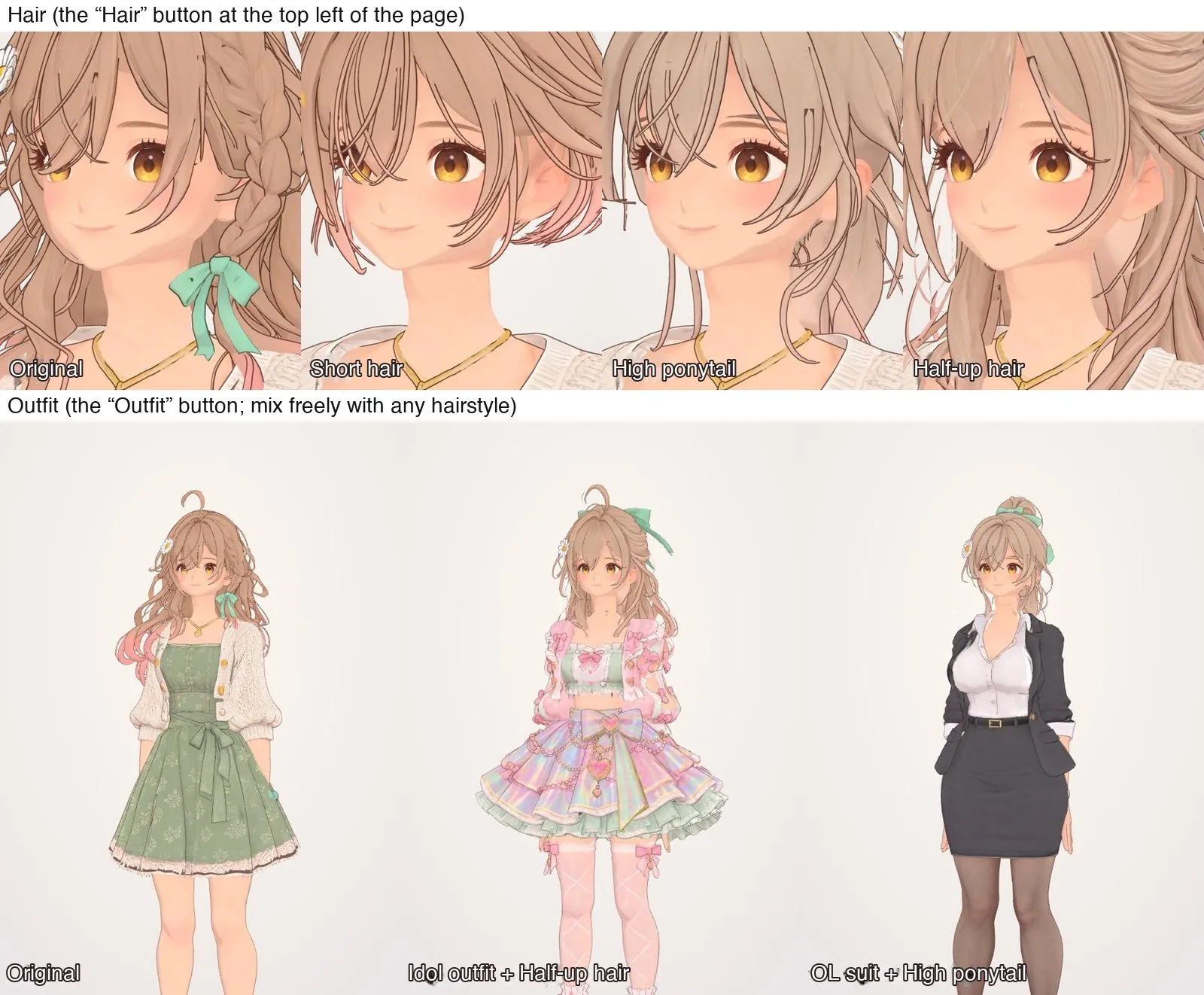Select the Short hair close-up image

click(x=451, y=210)
